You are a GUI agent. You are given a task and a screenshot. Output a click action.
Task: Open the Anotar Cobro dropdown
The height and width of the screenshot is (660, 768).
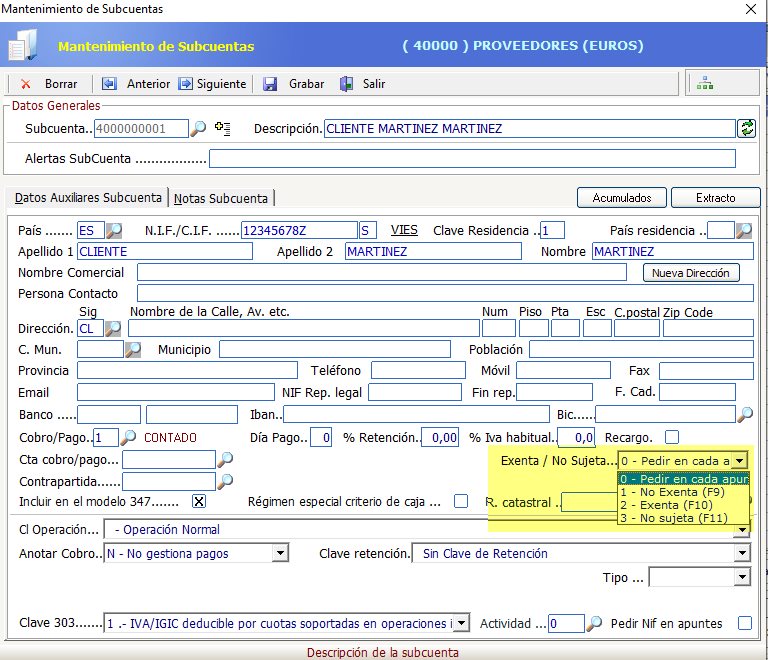point(280,553)
